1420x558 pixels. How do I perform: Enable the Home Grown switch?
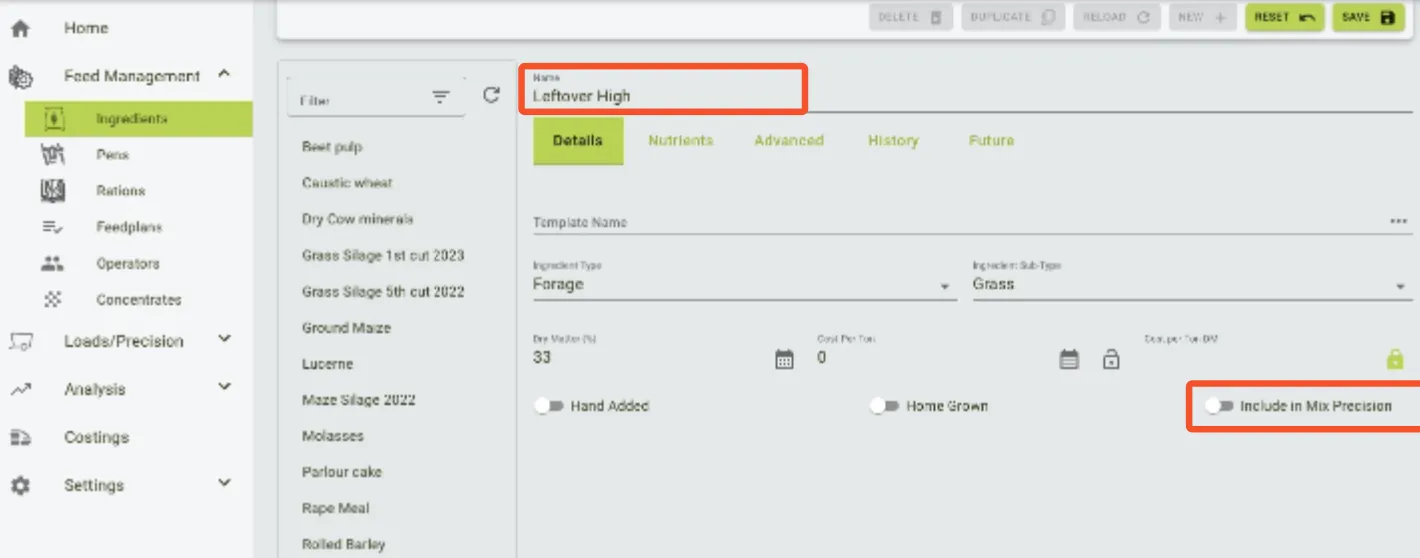[x=884, y=406]
